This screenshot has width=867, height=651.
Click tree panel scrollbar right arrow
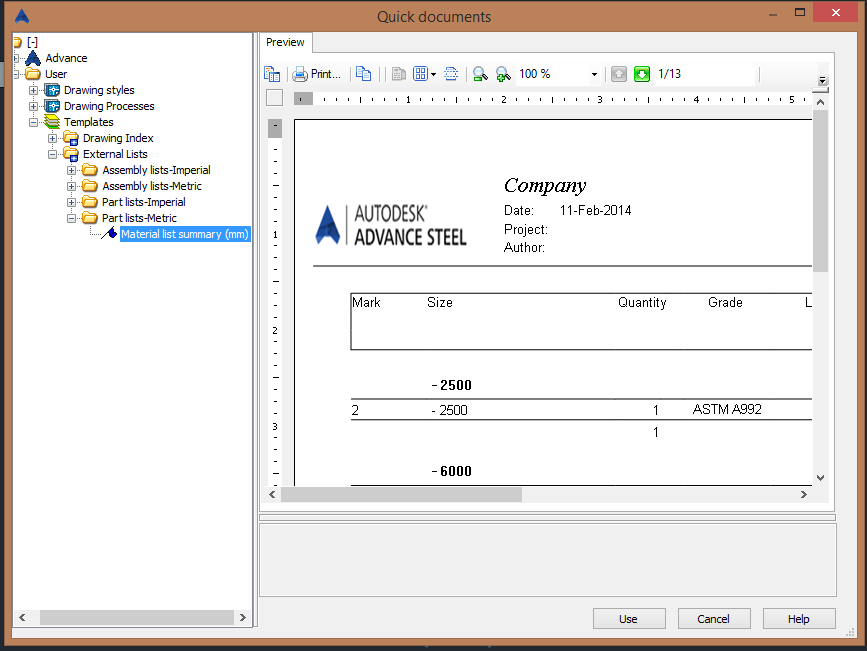pyautogui.click(x=243, y=617)
